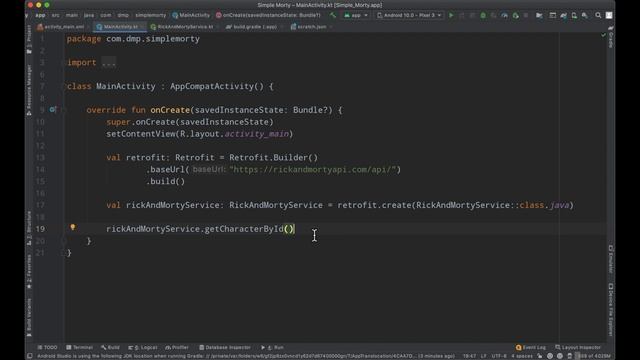Start debugging with the green bug icon

pyautogui.click(x=483, y=15)
